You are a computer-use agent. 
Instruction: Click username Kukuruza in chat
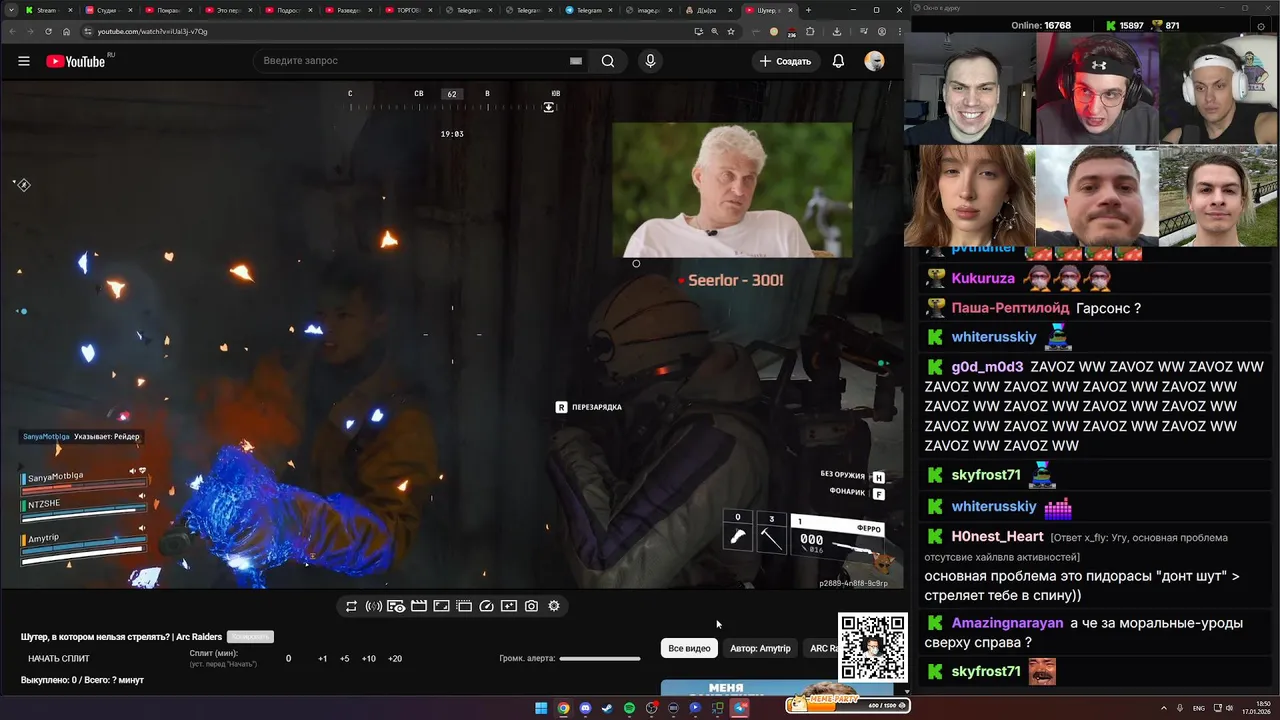pyautogui.click(x=983, y=278)
